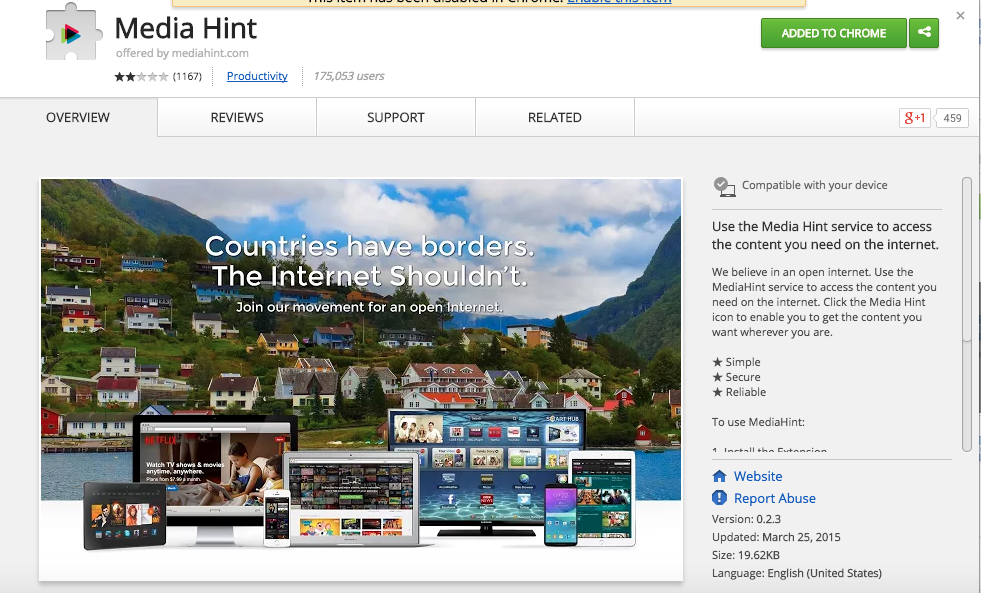This screenshot has width=981, height=593.
Task: Click the (1167) ratings count
Action: (187, 76)
